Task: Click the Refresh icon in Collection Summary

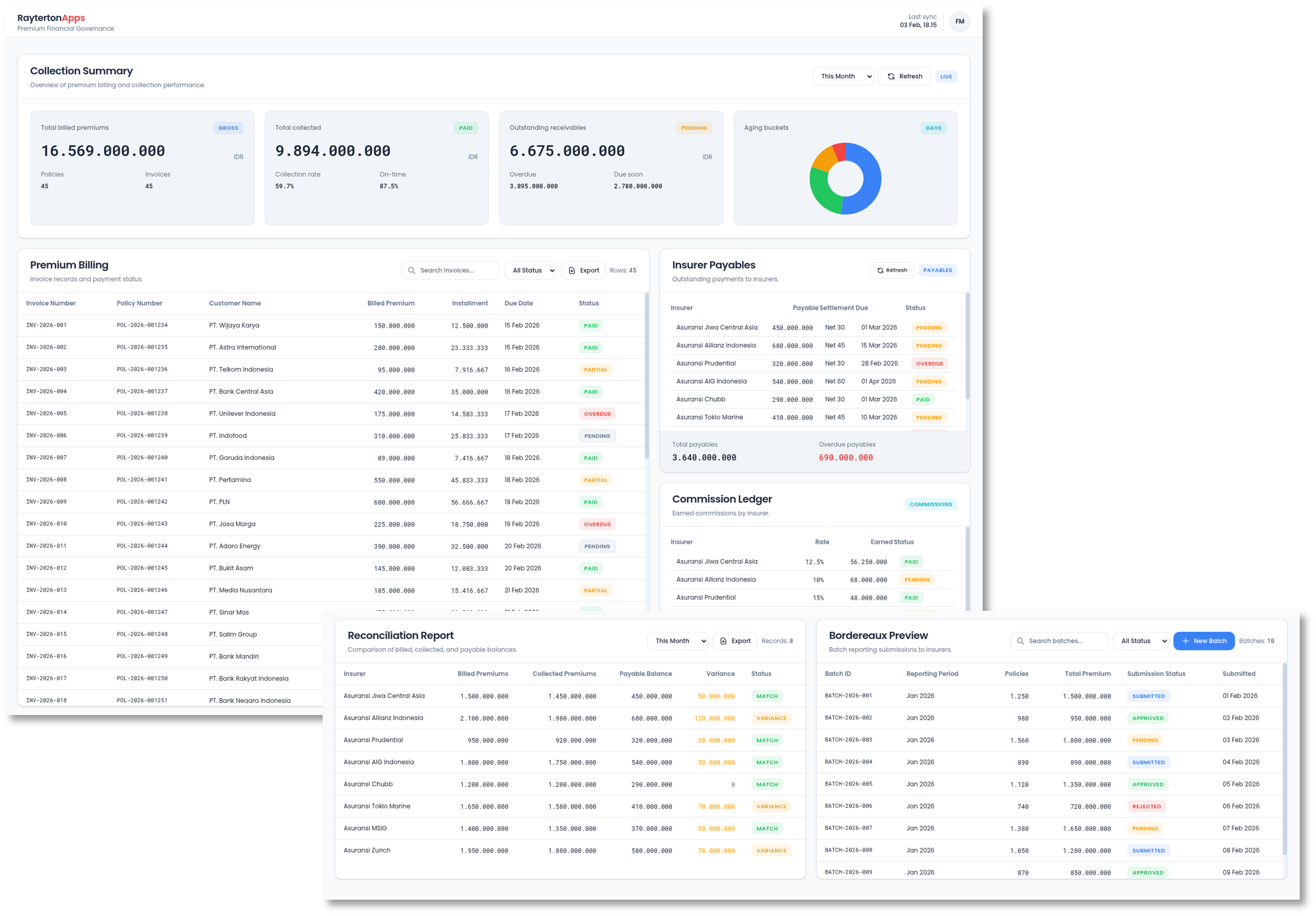Action: (892, 76)
